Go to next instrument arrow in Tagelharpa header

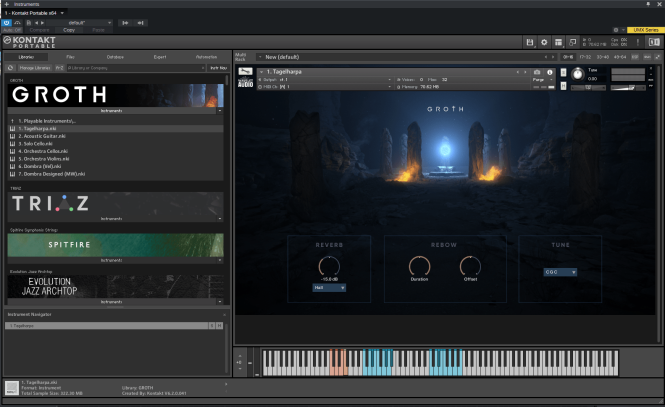coord(525,72)
